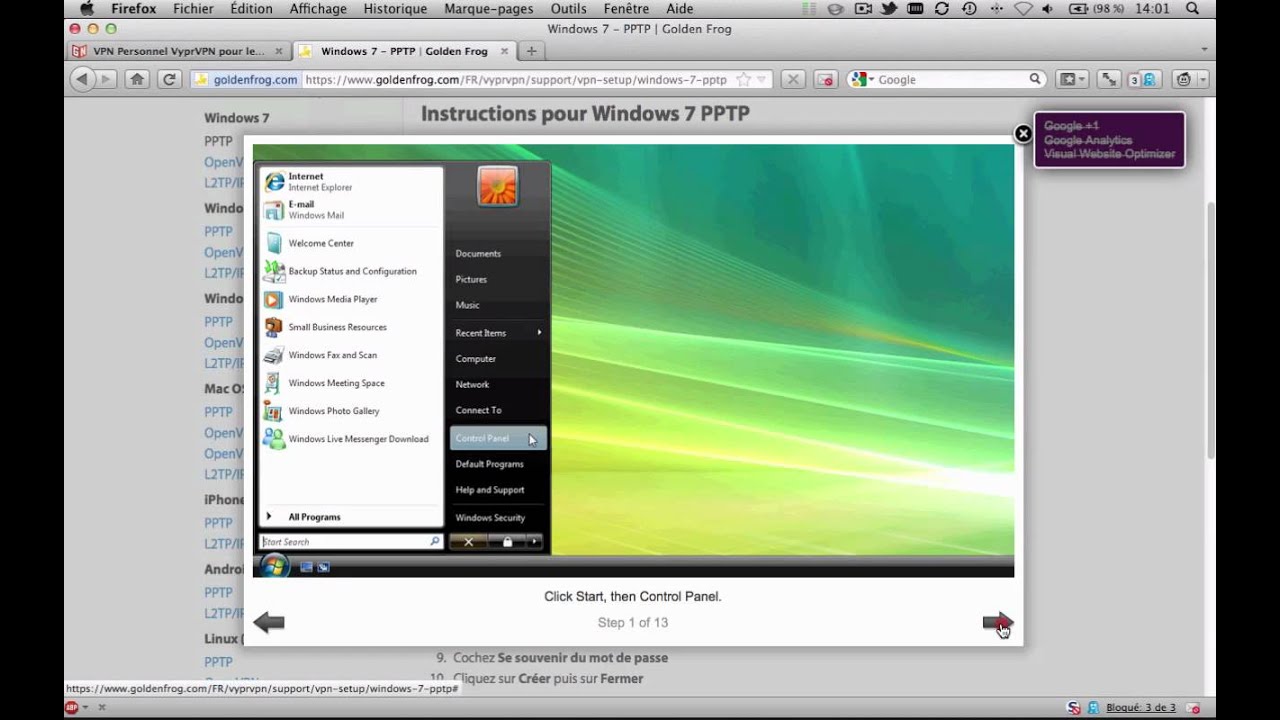This screenshot has height=720, width=1280.
Task: Bookmark this page with the star icon
Action: click(743, 79)
